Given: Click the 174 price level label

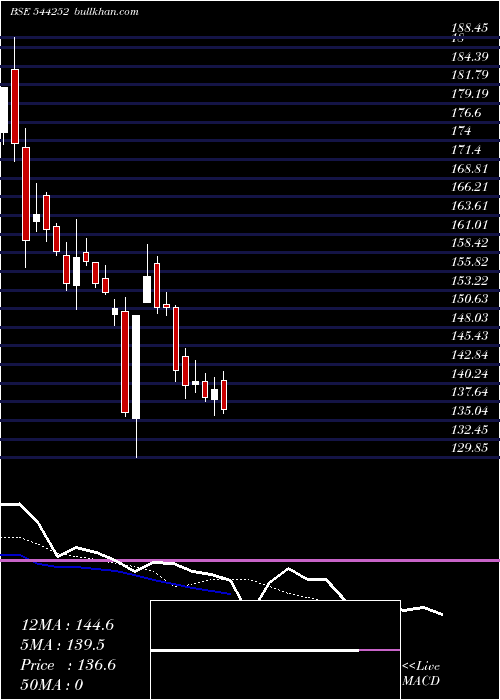Looking at the screenshot, I should pyautogui.click(x=461, y=131).
